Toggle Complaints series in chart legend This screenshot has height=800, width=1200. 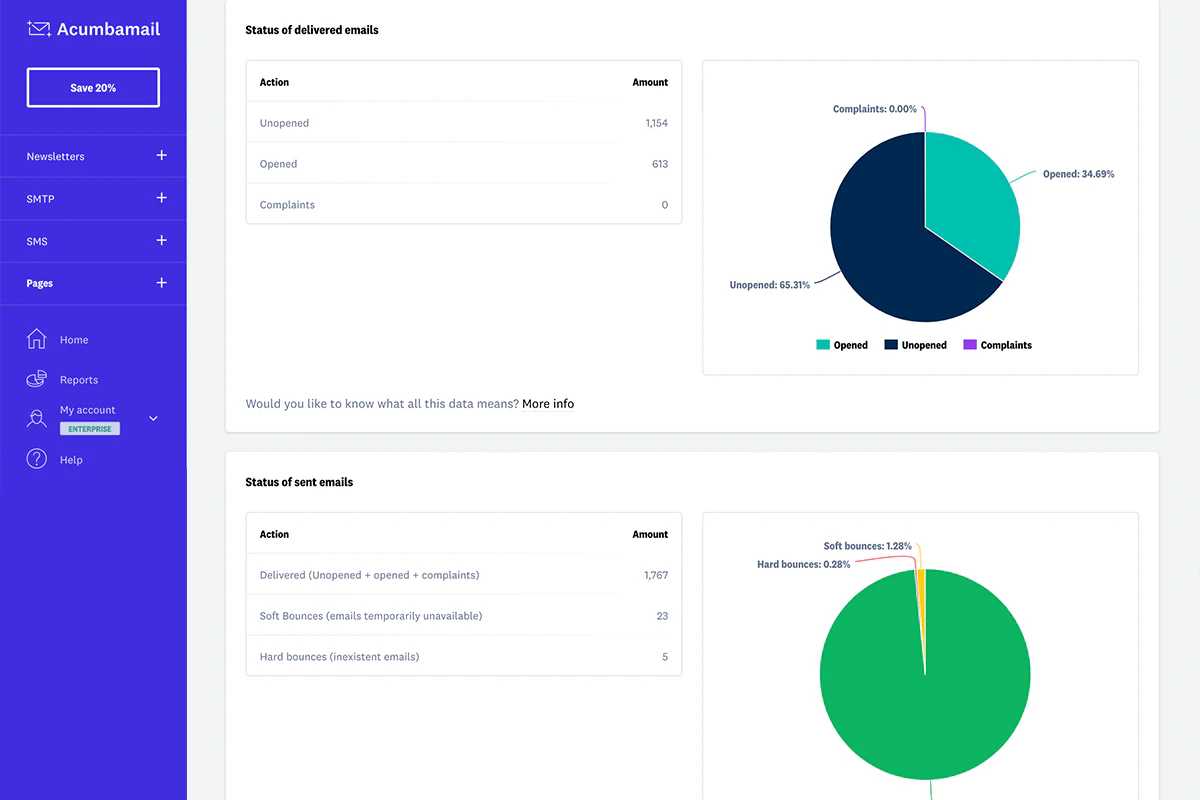(x=997, y=345)
